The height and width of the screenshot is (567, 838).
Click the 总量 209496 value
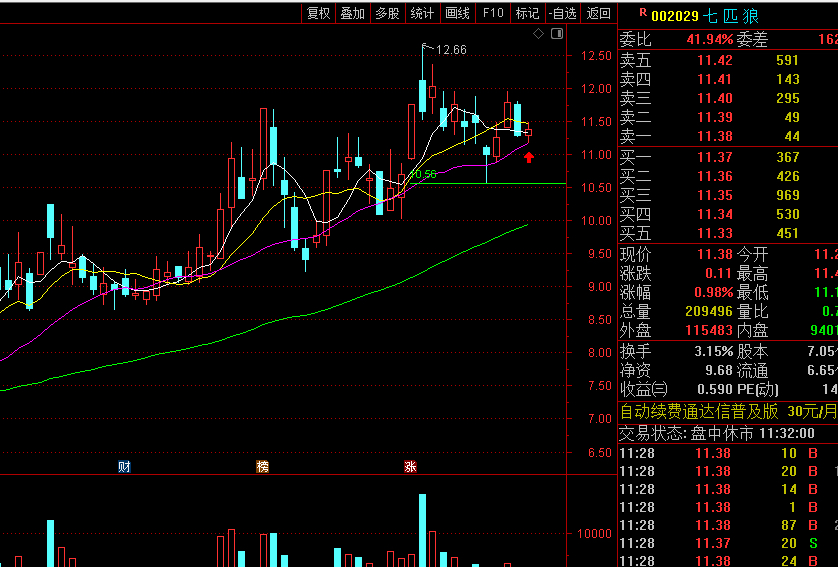point(709,312)
